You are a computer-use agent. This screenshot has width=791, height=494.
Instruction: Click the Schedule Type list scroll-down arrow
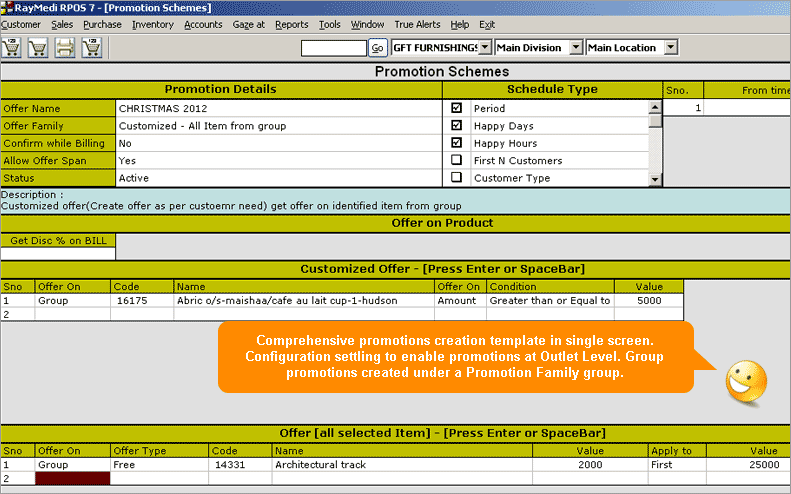pyautogui.click(x=655, y=179)
